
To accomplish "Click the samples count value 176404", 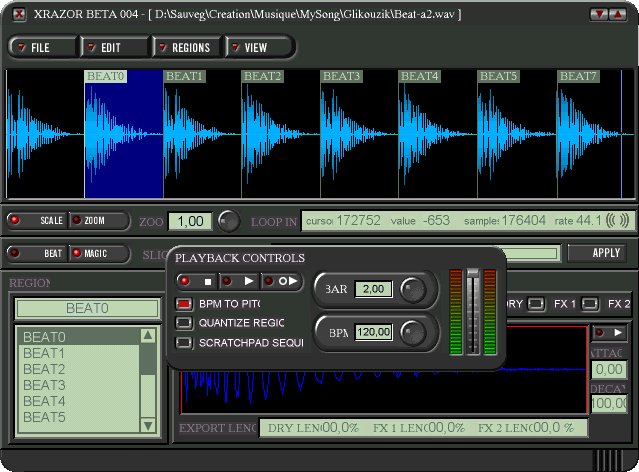I will [x=523, y=221].
